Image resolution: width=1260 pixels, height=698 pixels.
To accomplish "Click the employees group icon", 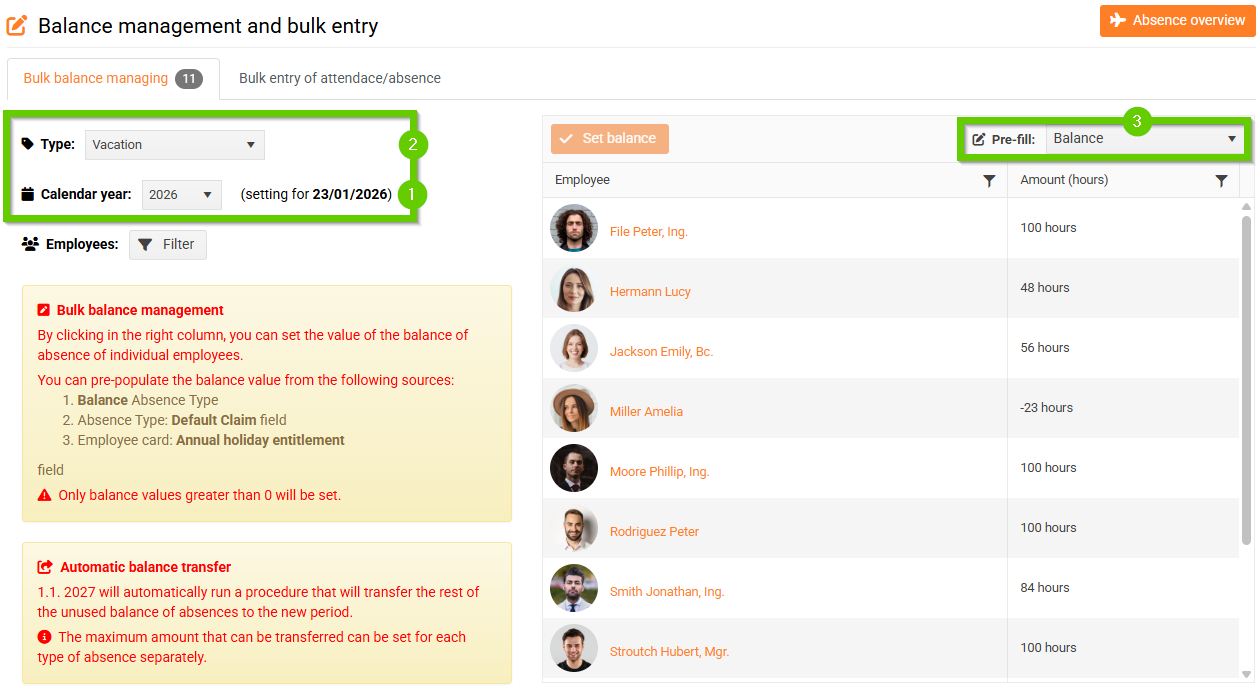I will pos(30,244).
